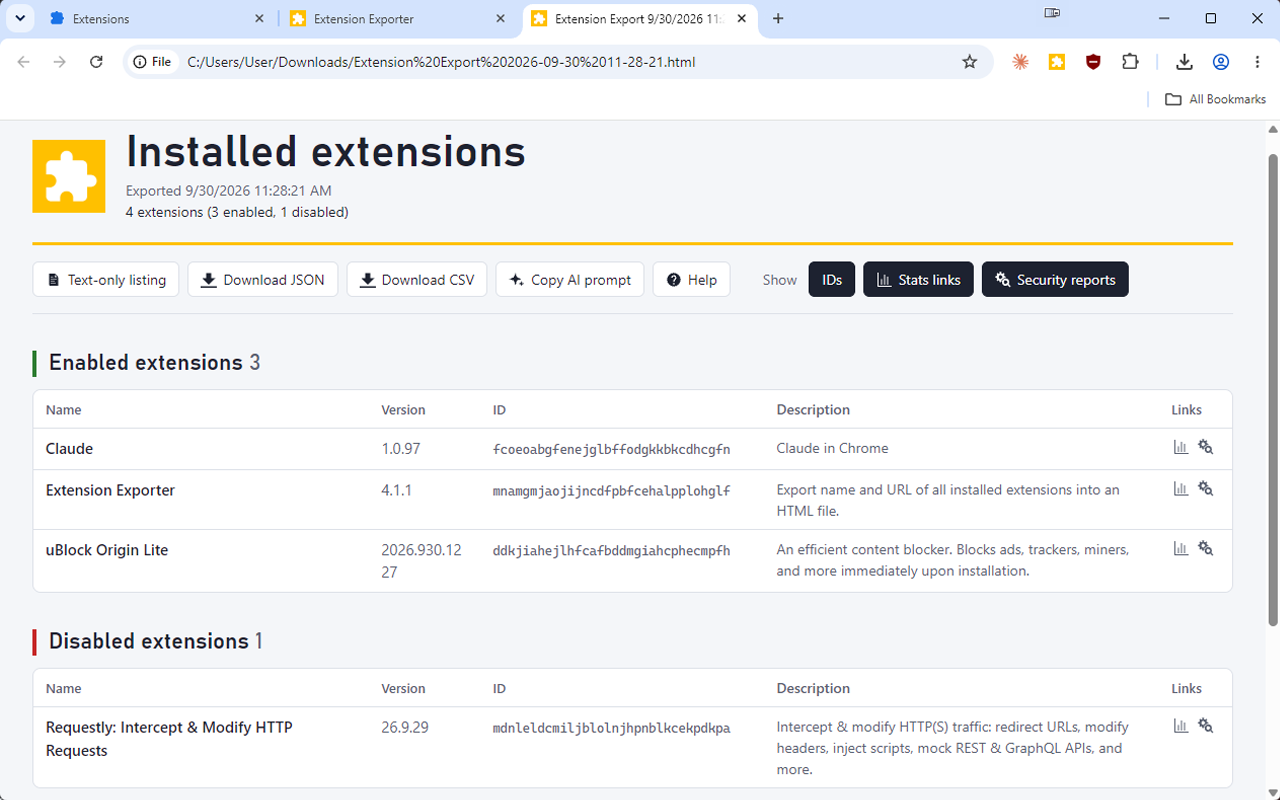Click the large yellow puzzle logo
The image size is (1280, 800).
69,176
